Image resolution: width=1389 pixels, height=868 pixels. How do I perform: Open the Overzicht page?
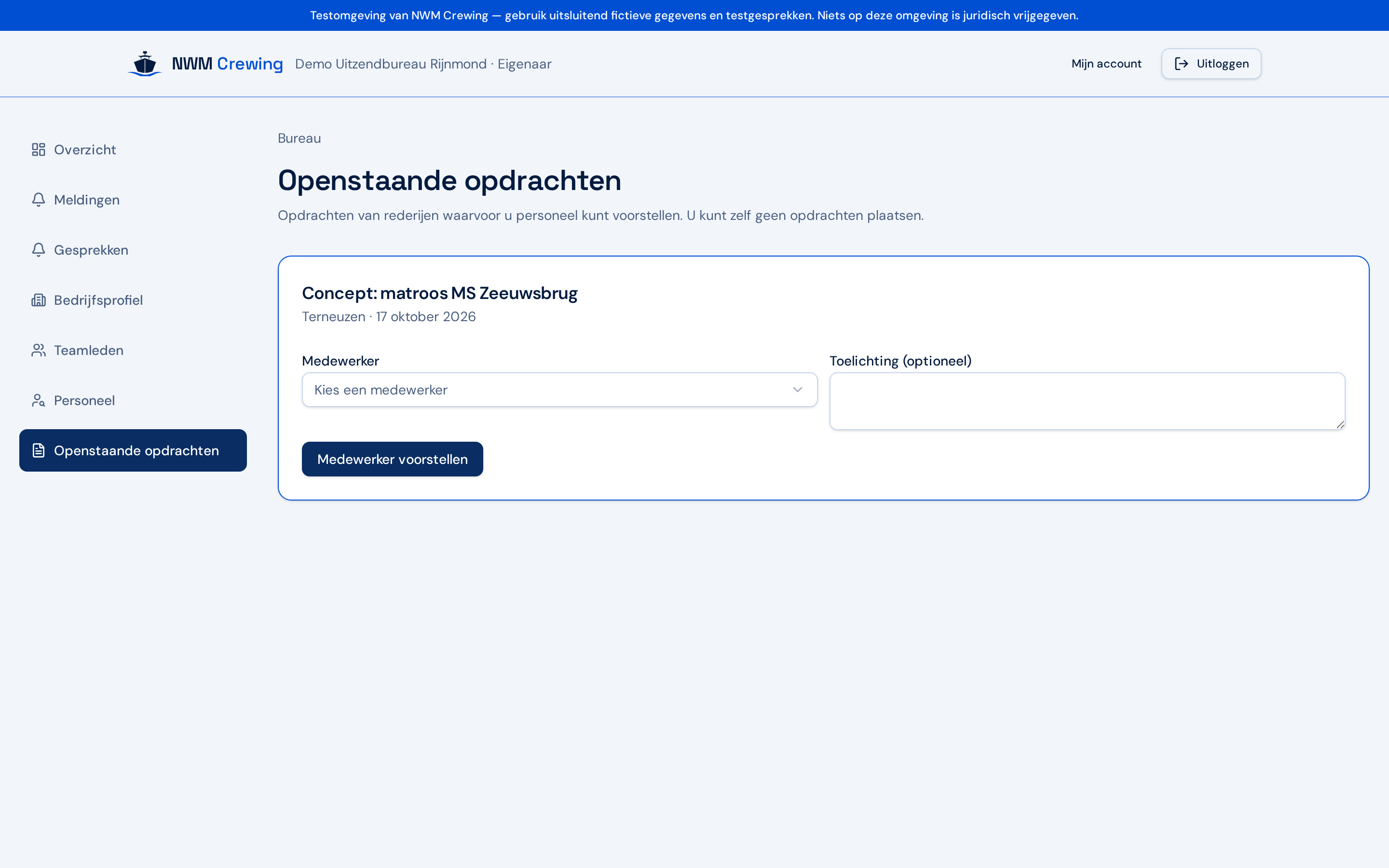pos(133,150)
